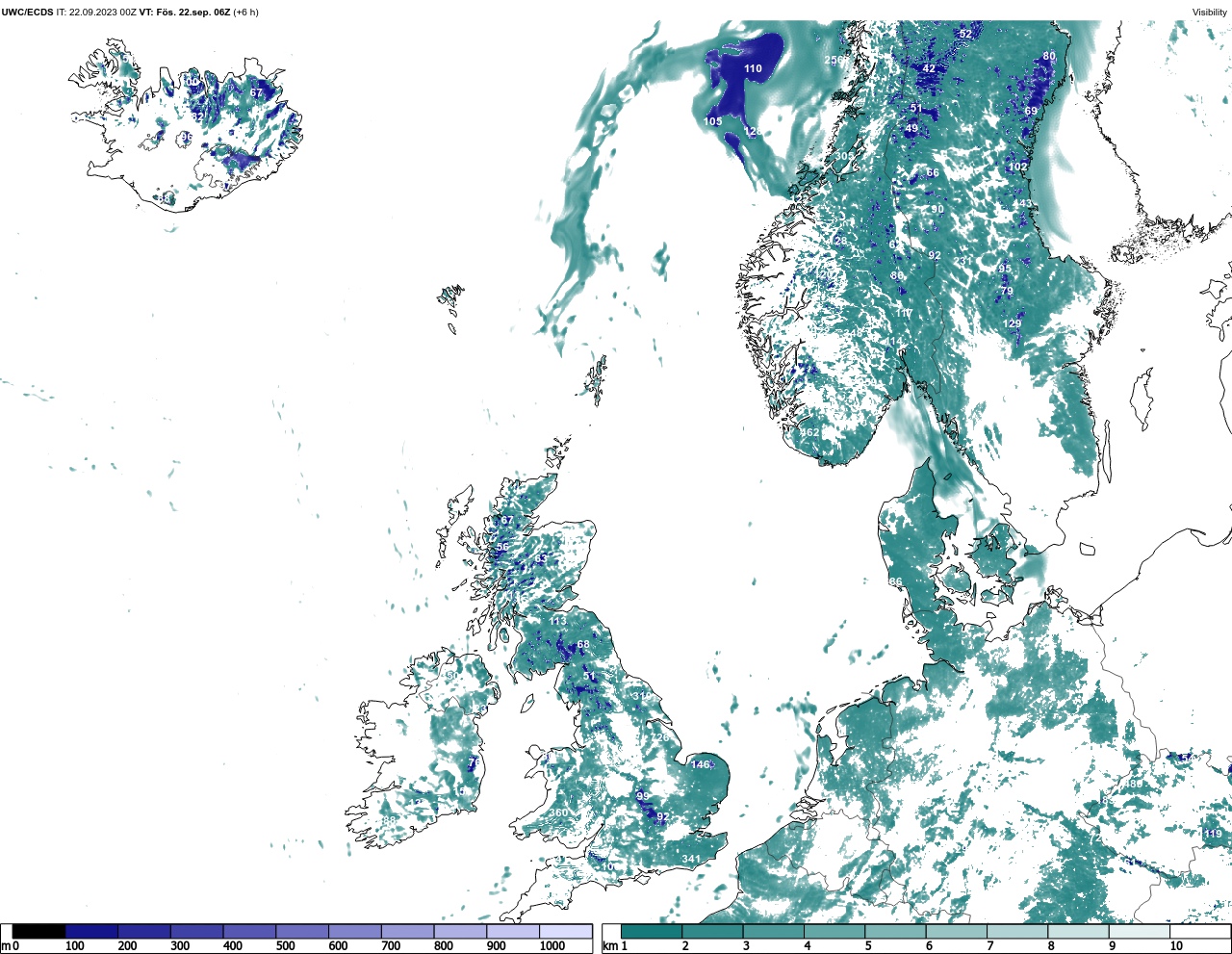Image resolution: width=1232 pixels, height=954 pixels.
Task: Pick the 400–500 m legend swatch
Action: click(x=249, y=932)
